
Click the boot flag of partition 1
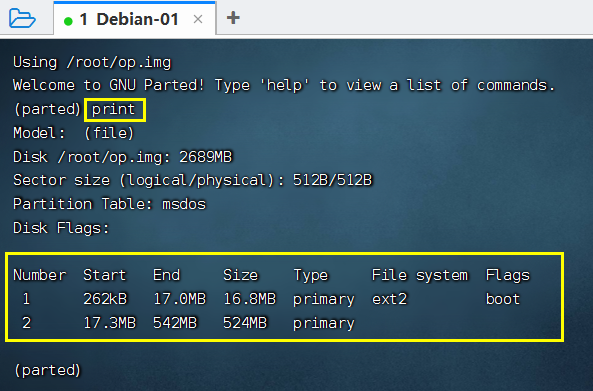click(503, 299)
